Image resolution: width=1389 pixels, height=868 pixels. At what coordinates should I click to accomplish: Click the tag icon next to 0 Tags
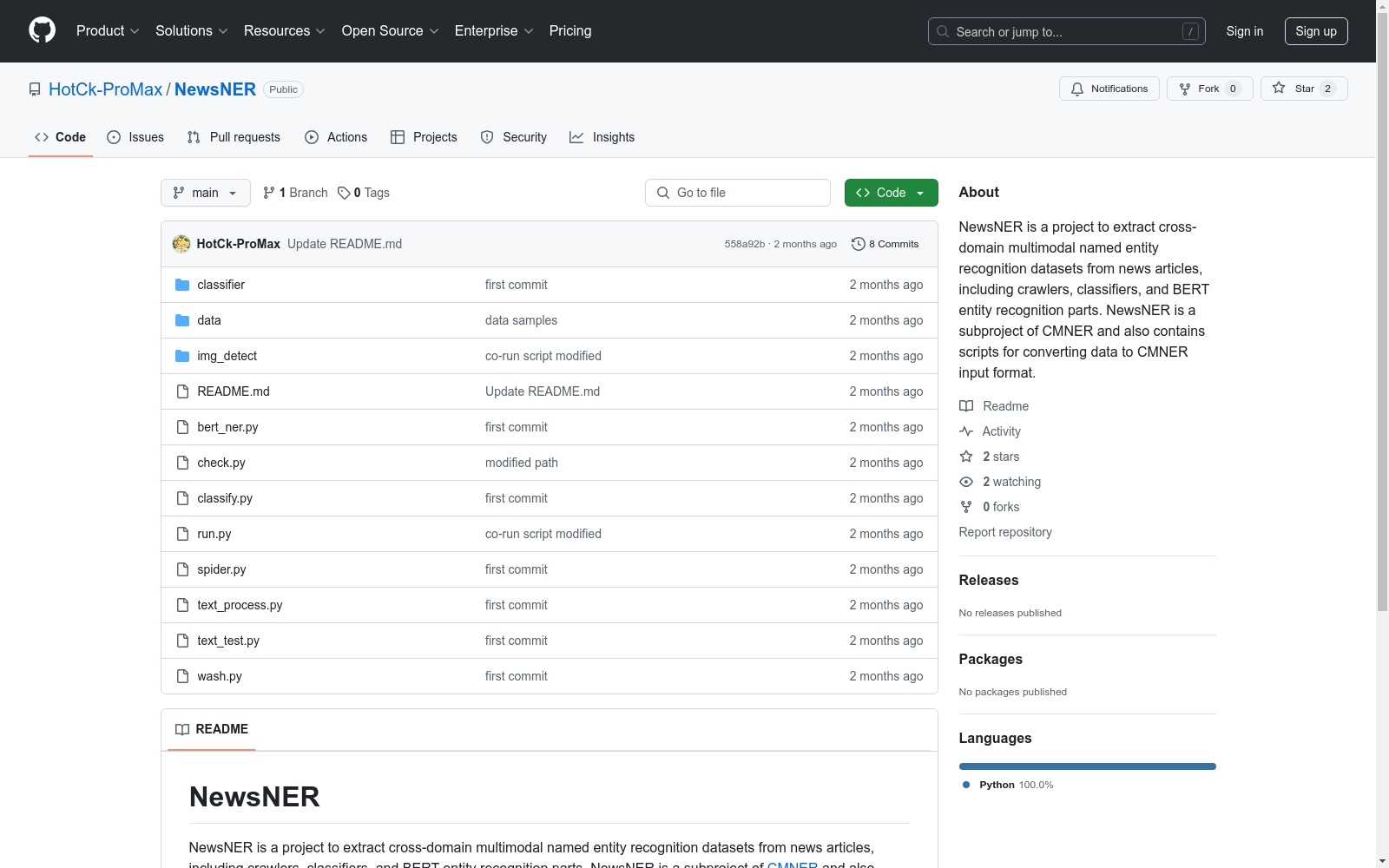(344, 193)
